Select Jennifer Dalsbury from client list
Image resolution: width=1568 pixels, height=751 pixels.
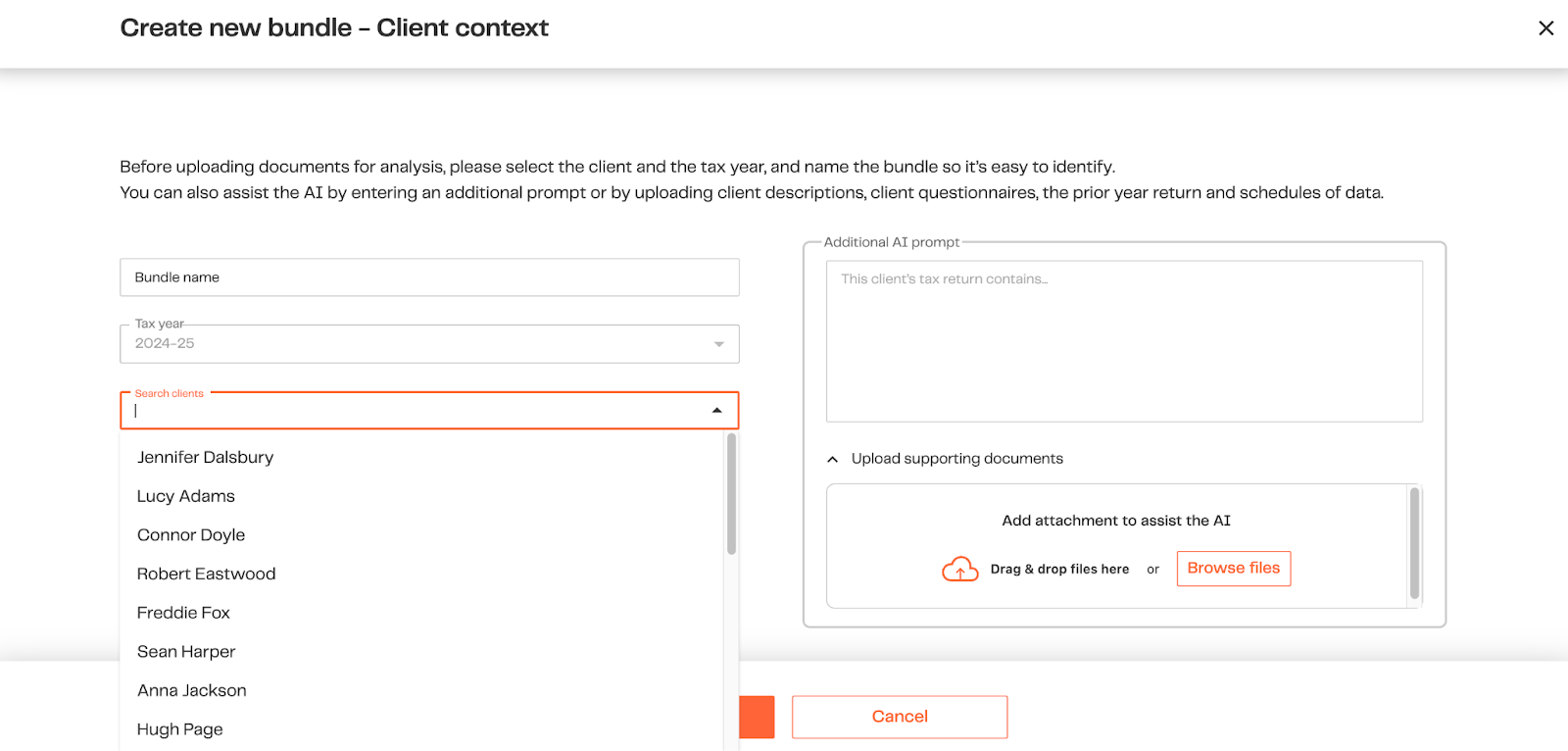(x=206, y=458)
